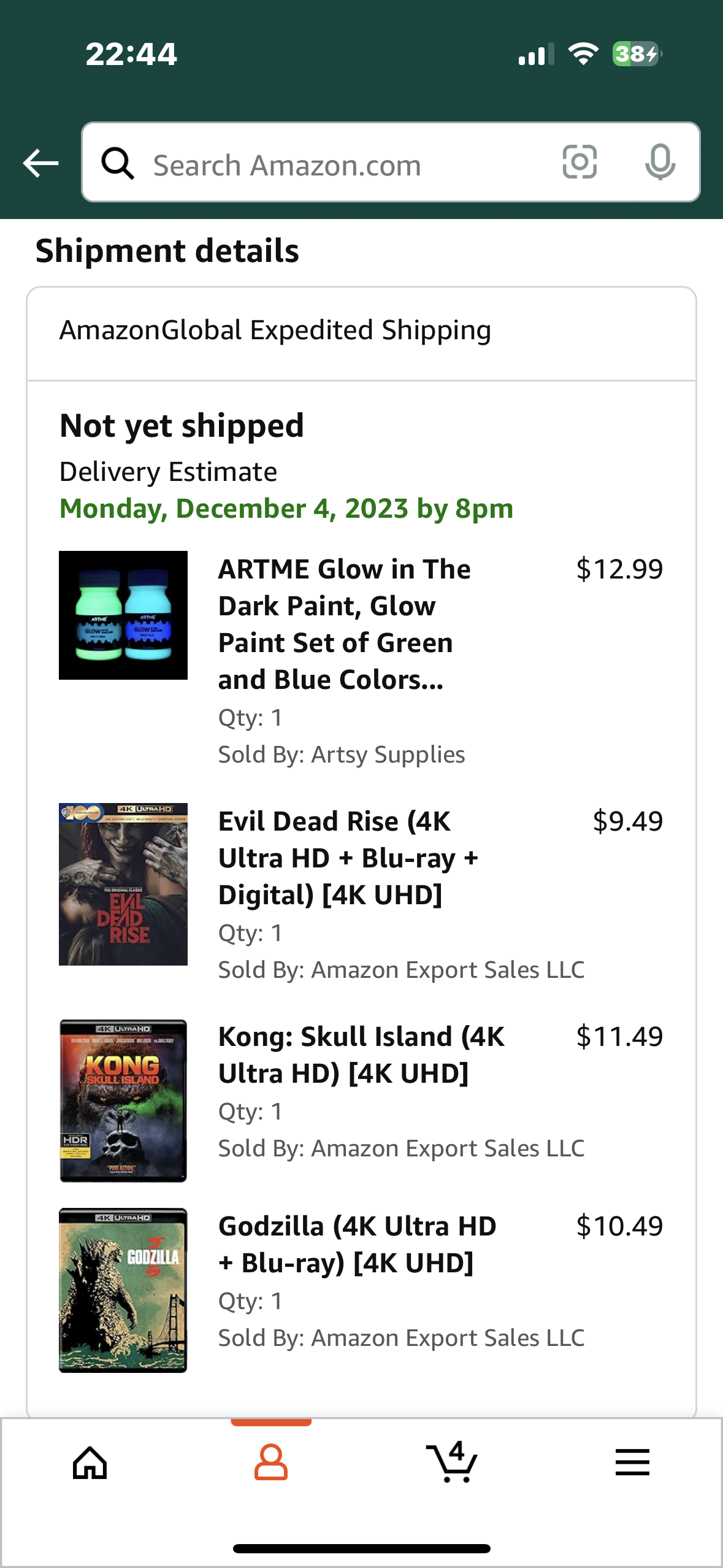The image size is (723, 1568).
Task: Open ARTME Glow in The Dark Paint title
Action: pyautogui.click(x=345, y=624)
